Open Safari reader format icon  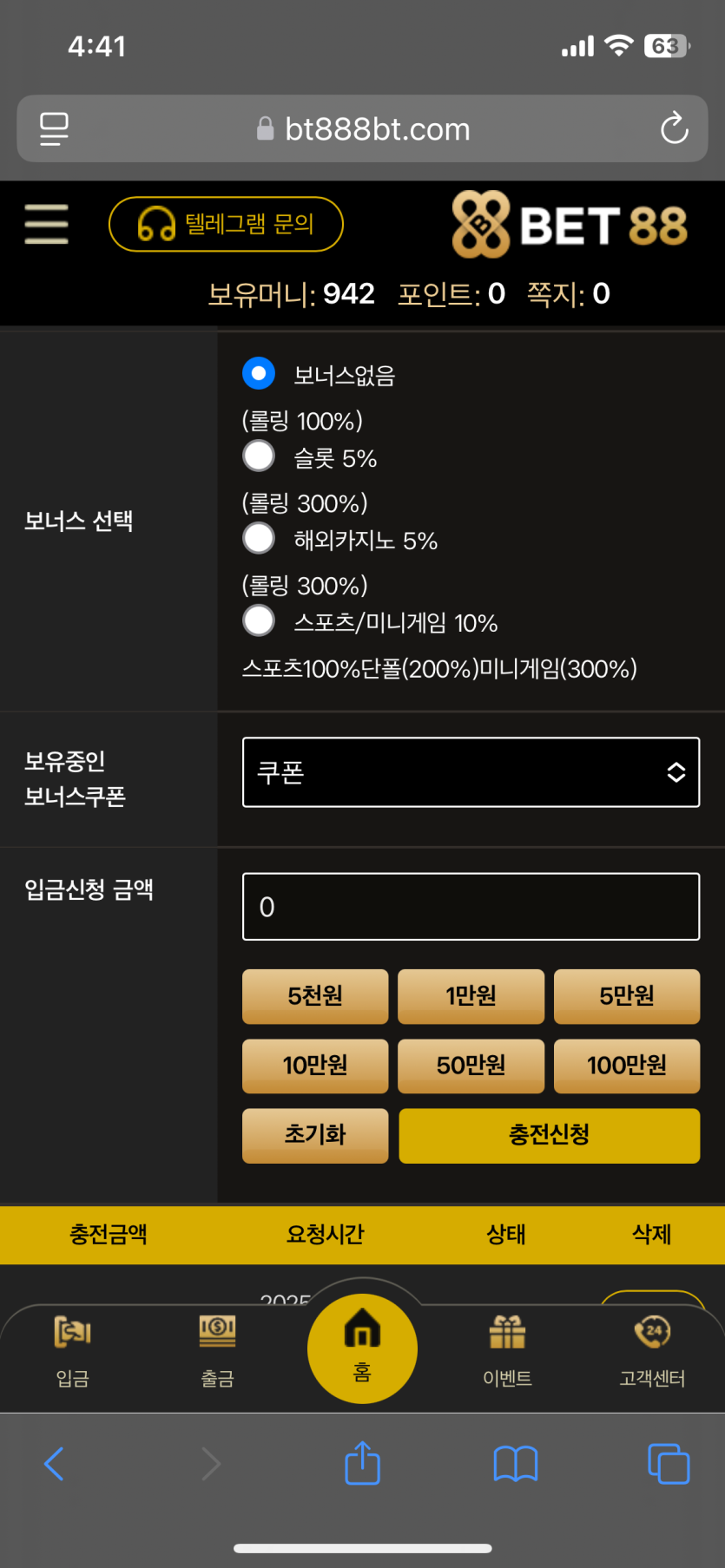click(x=54, y=129)
